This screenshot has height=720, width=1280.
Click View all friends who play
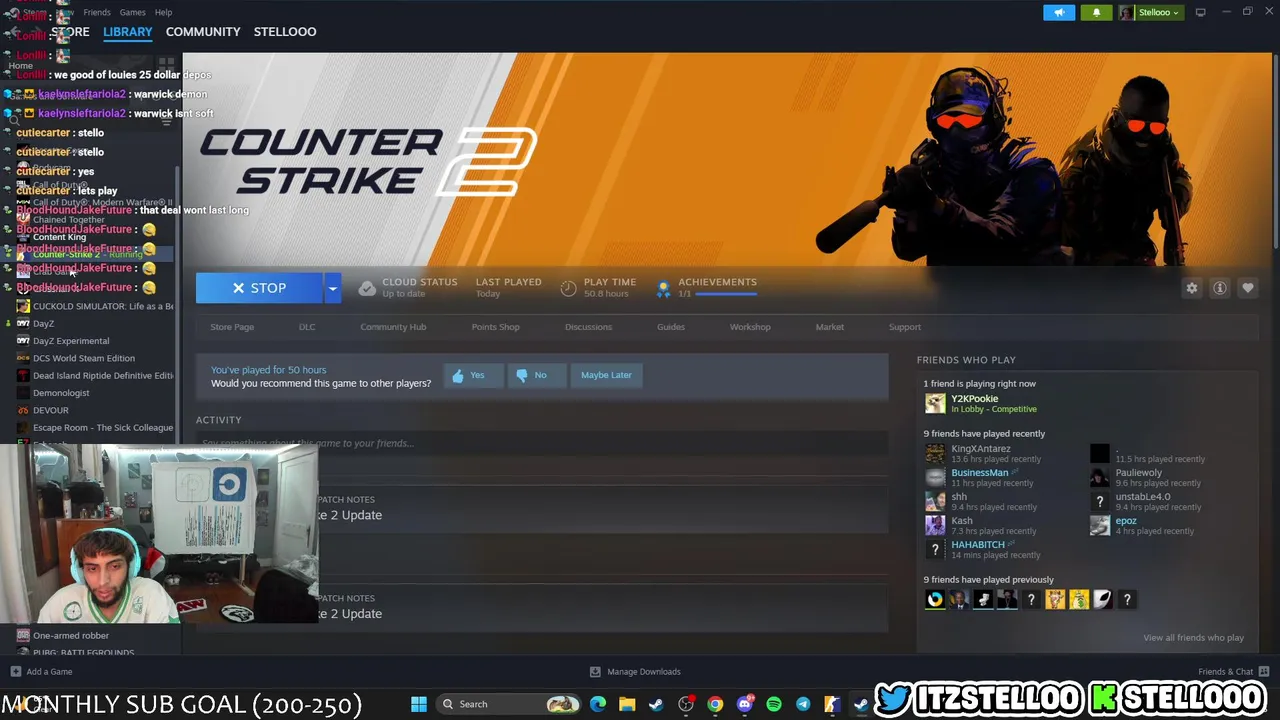tap(1193, 638)
